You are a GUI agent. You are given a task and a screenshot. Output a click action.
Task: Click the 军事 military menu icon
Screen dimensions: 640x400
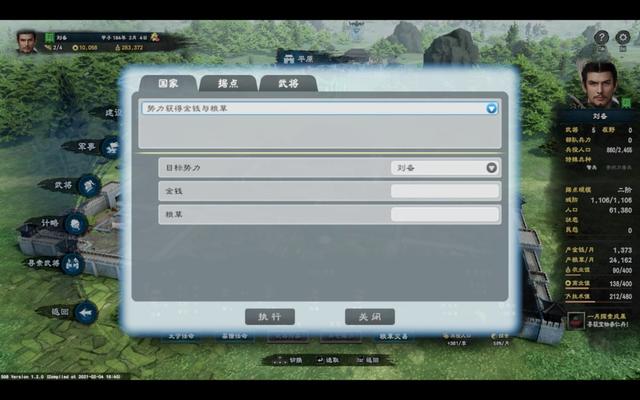coord(109,148)
